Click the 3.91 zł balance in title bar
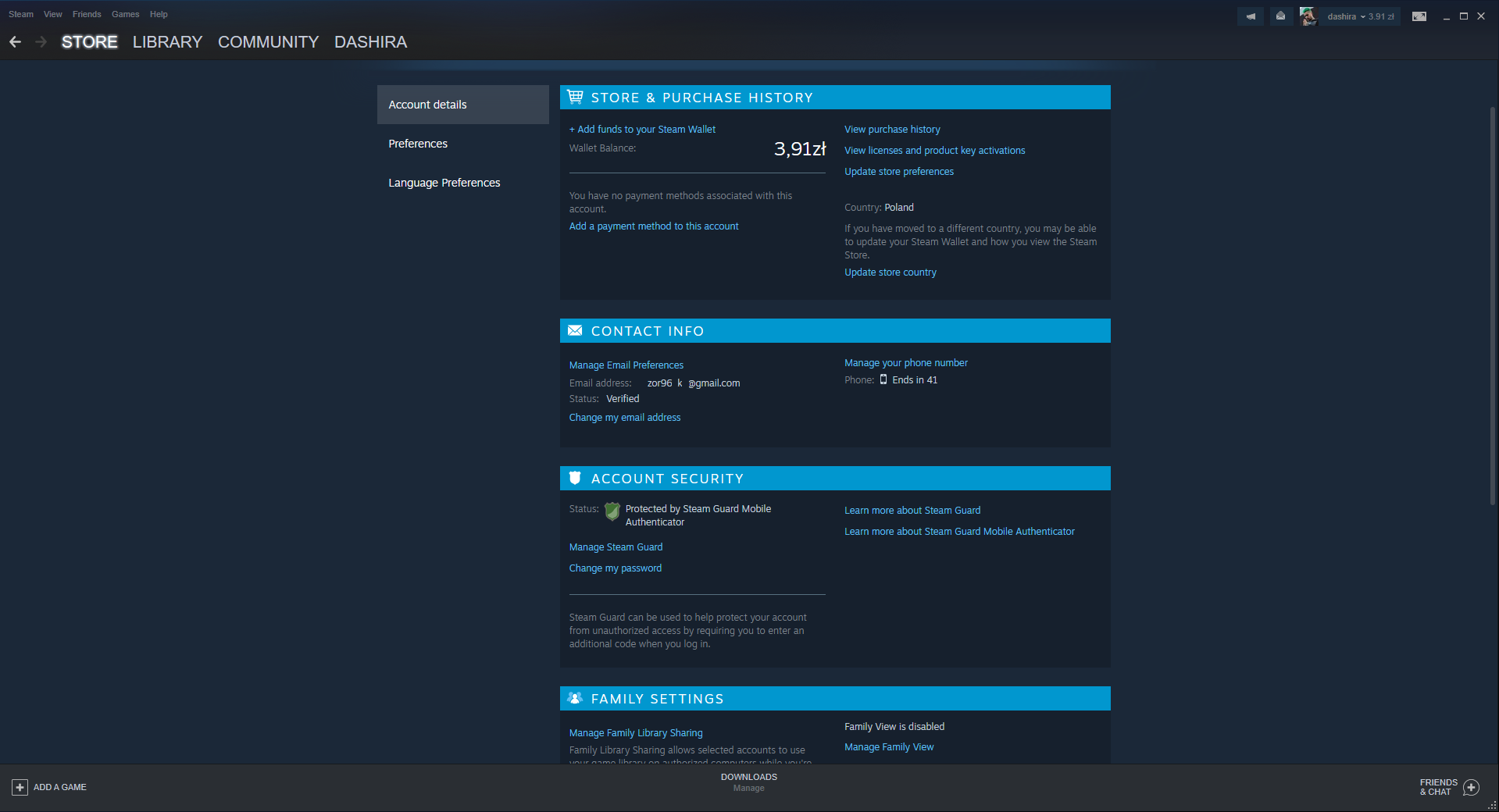 pyautogui.click(x=1381, y=16)
